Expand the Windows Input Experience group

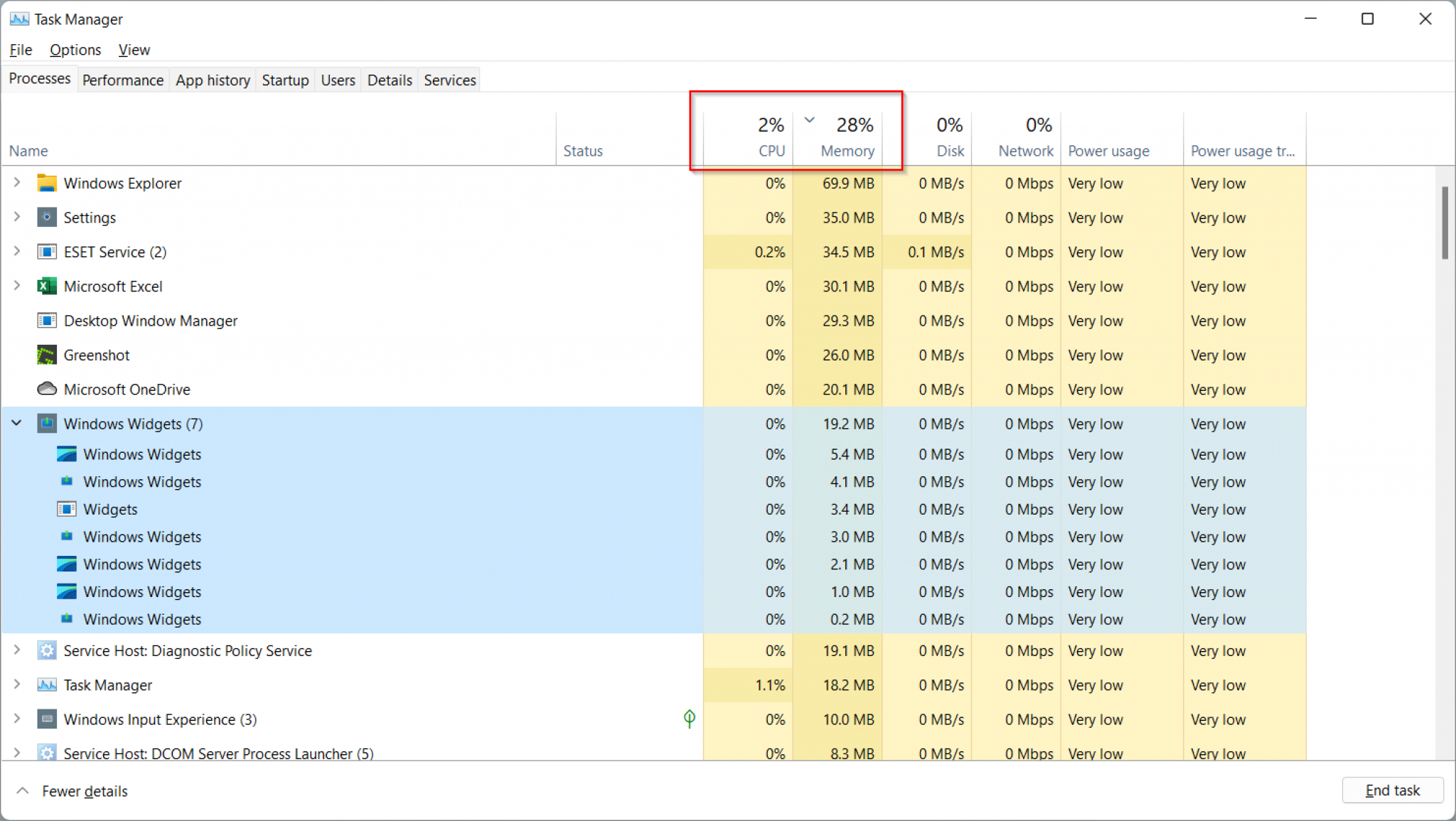coord(16,719)
